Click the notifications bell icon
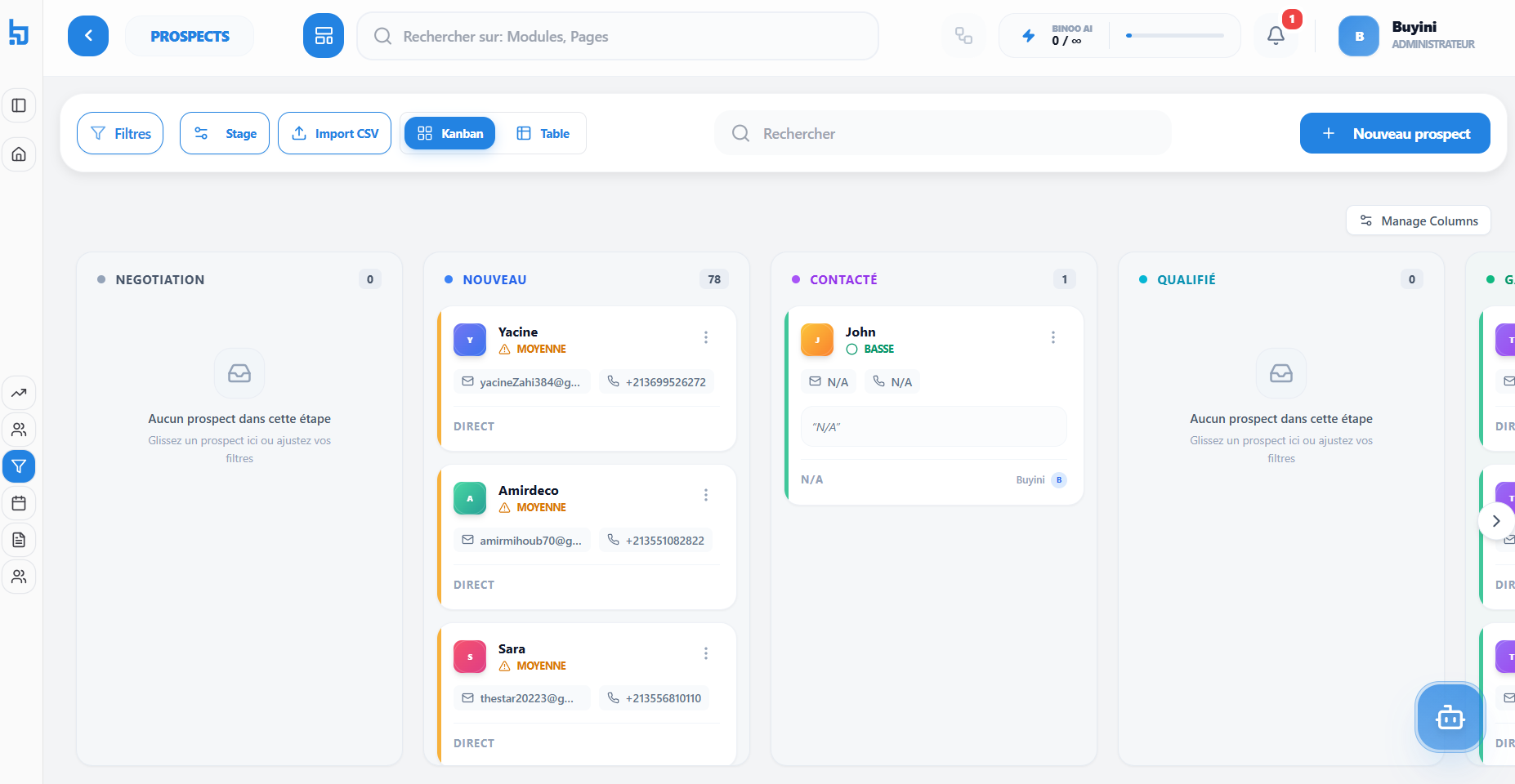This screenshot has height=784, width=1515. tap(1276, 36)
